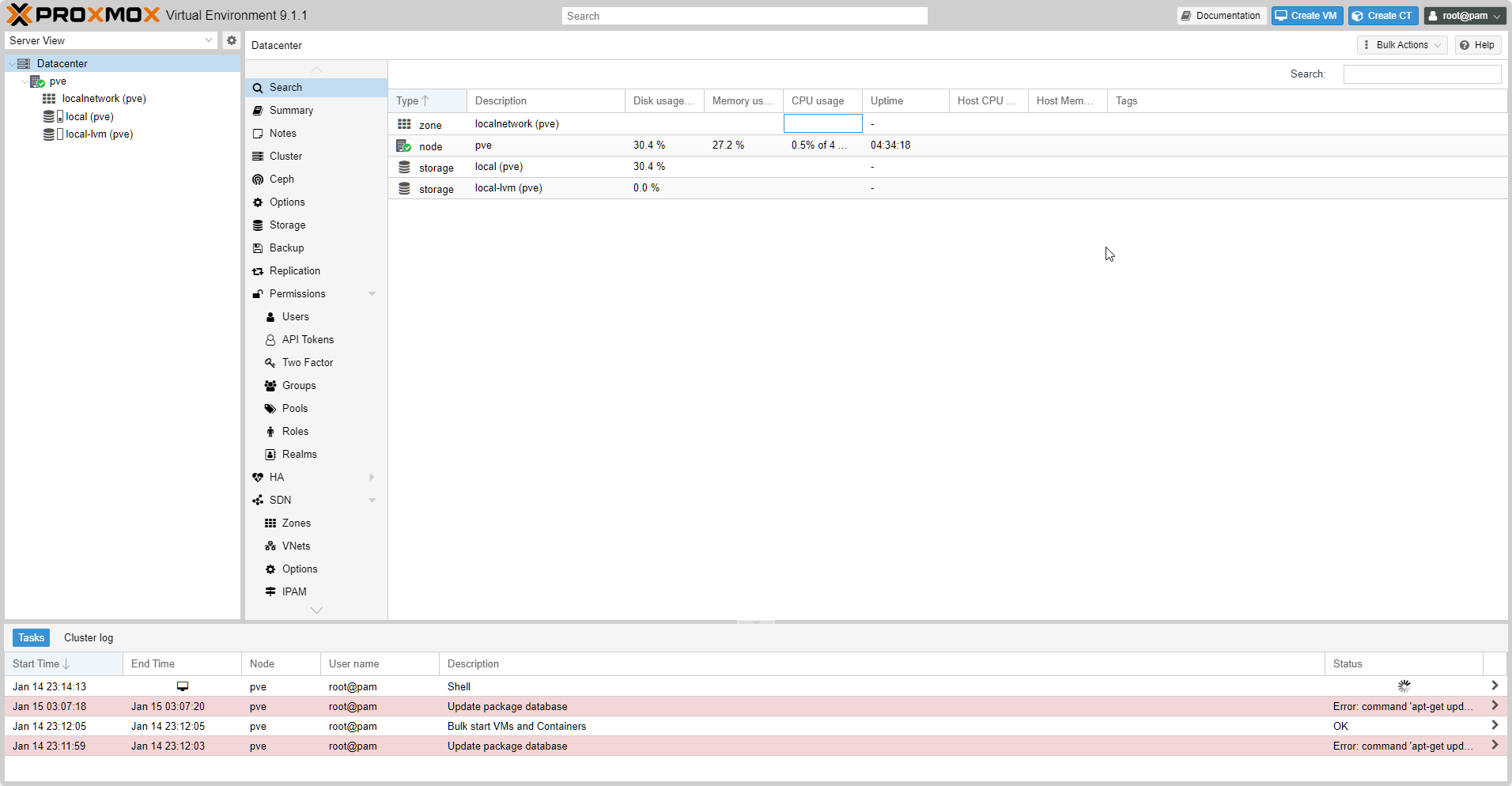Collapse the Permissions submenu arrow
Screen dimensions: 1512x786
[372, 294]
